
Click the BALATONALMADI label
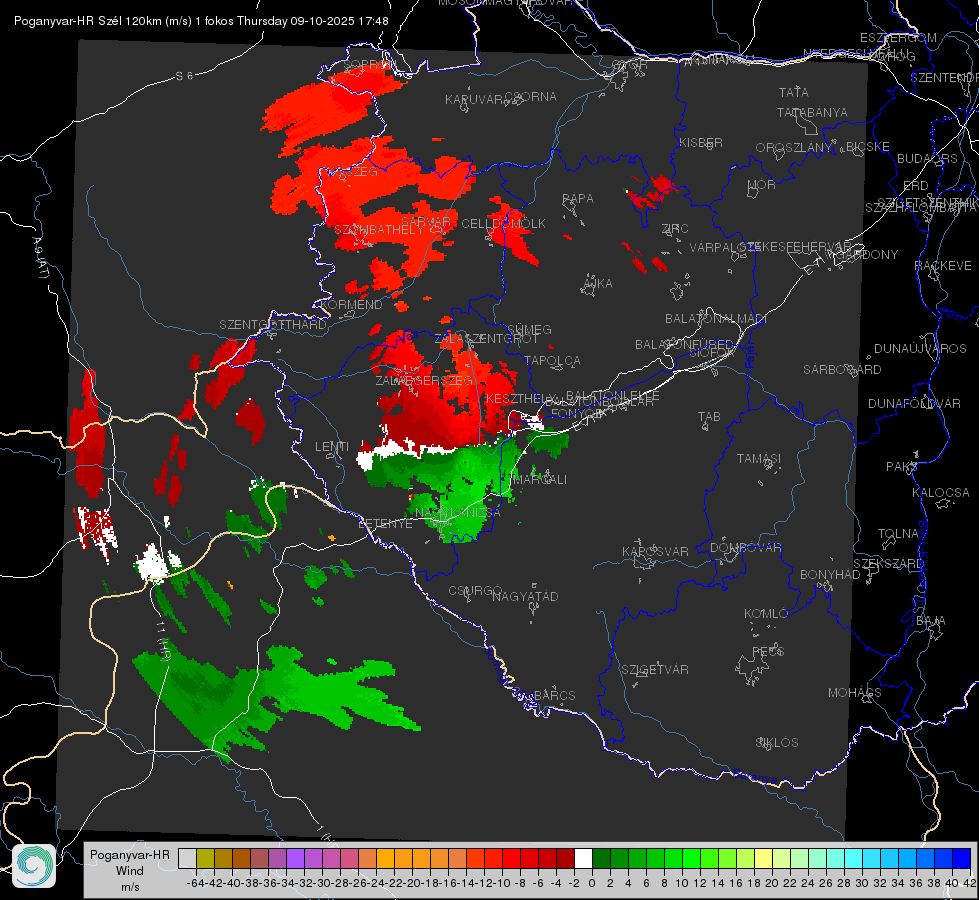pos(716,319)
